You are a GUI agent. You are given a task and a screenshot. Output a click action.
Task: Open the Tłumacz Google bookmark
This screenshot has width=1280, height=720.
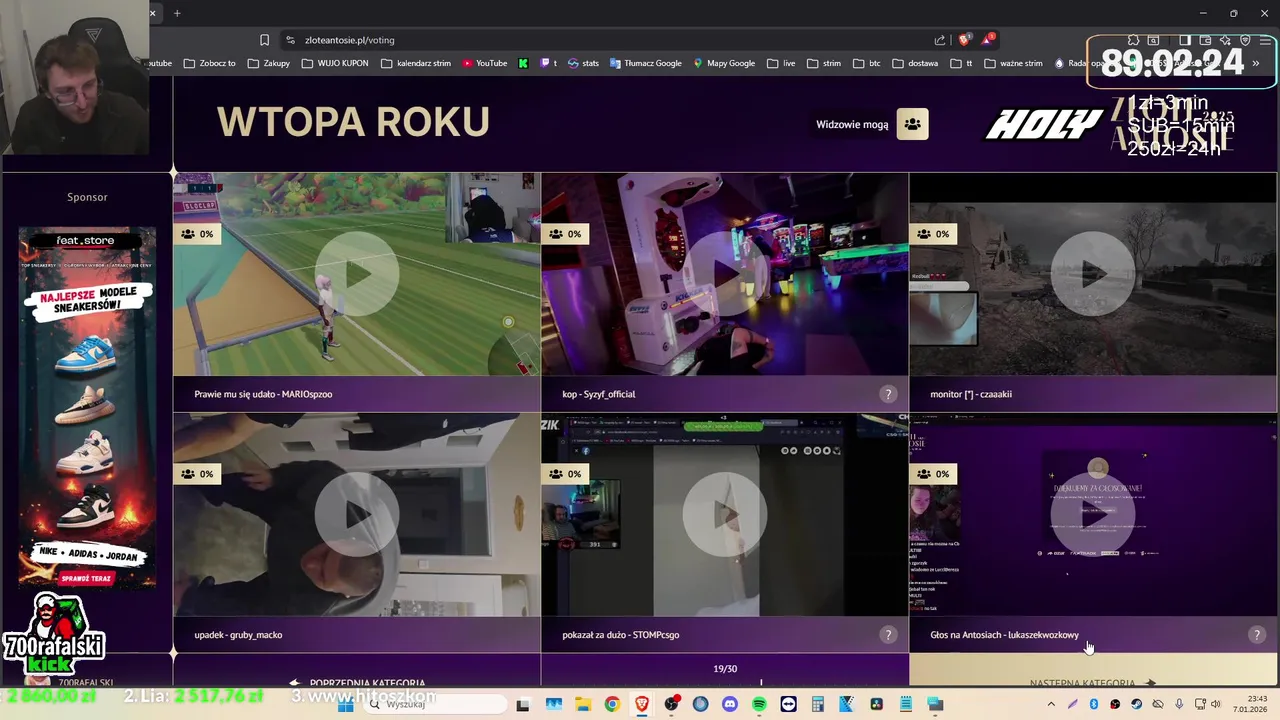[645, 63]
